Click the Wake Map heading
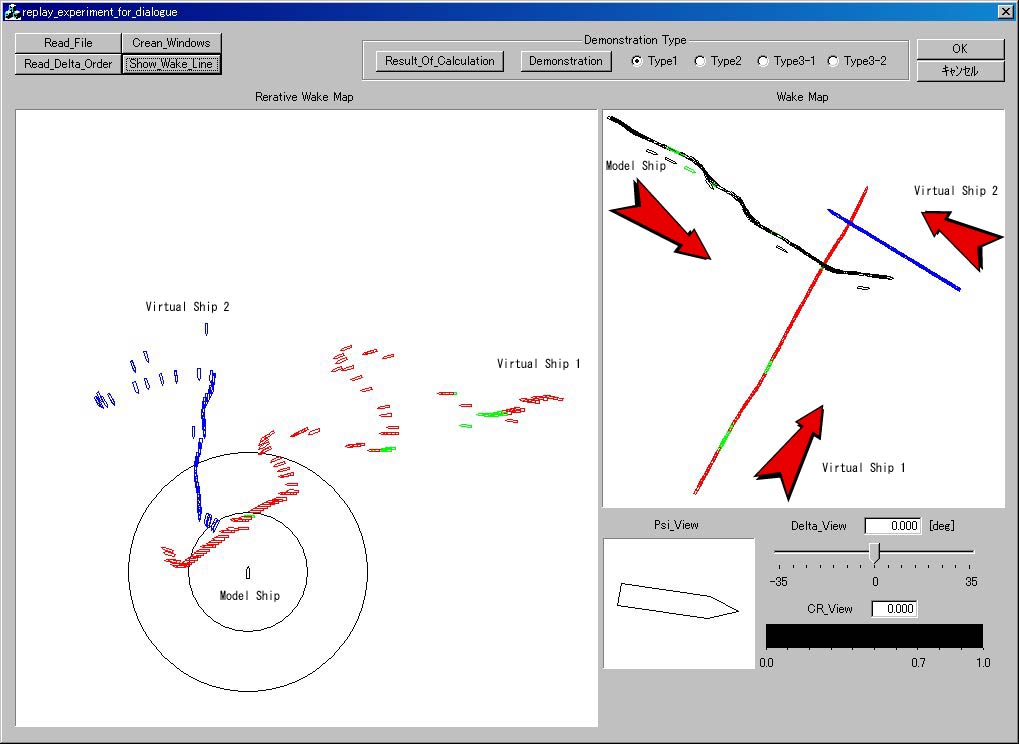The height and width of the screenshot is (744, 1019). pyautogui.click(x=803, y=97)
